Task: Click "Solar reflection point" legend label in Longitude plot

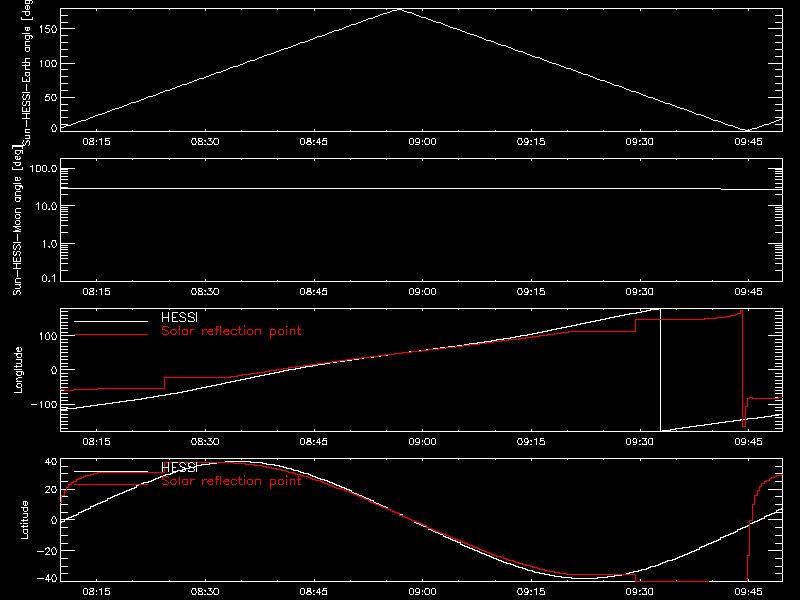Action: point(231,331)
